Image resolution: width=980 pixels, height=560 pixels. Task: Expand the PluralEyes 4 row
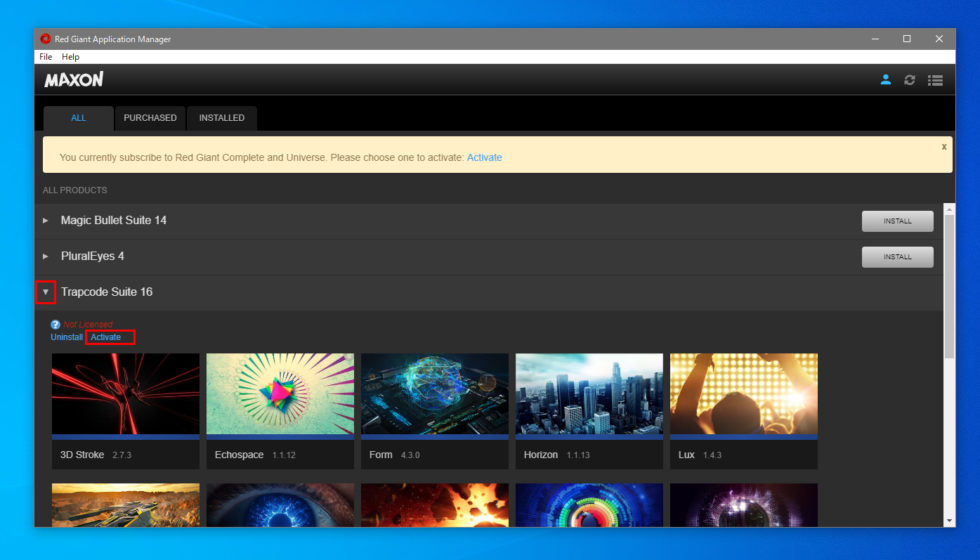(45, 256)
